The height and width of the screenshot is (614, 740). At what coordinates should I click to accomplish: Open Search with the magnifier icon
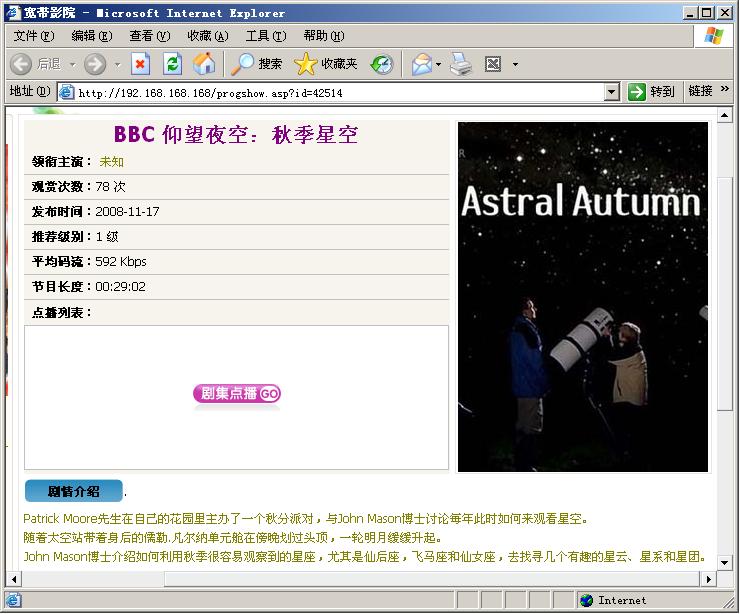pos(242,64)
